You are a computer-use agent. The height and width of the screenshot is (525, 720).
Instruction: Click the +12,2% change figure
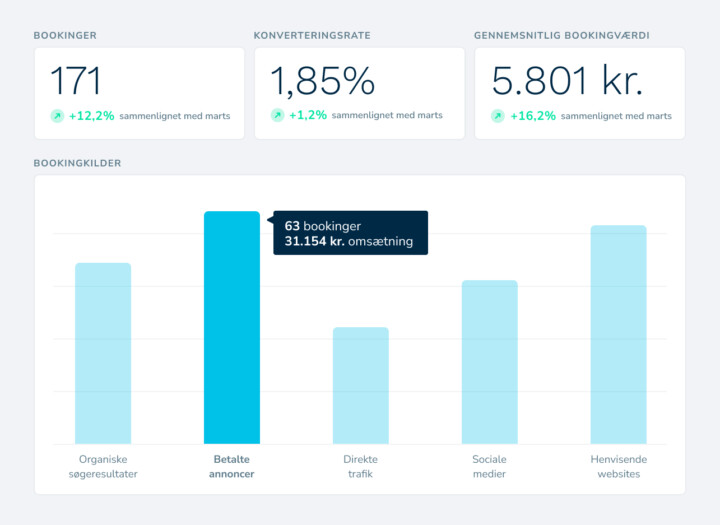[x=91, y=116]
